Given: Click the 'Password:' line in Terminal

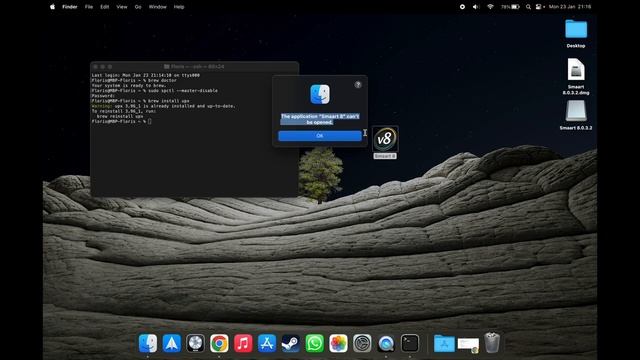Looking at the screenshot, I should (x=103, y=96).
